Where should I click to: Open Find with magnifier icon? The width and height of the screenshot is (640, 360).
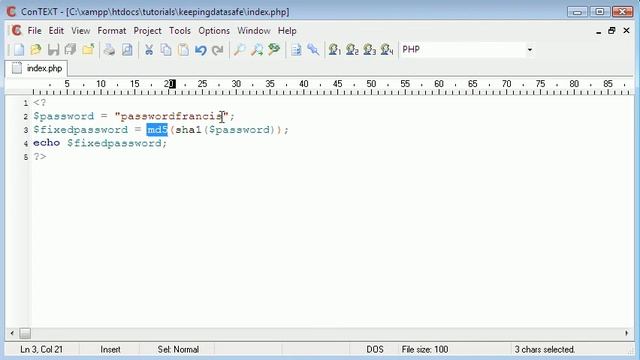239,50
